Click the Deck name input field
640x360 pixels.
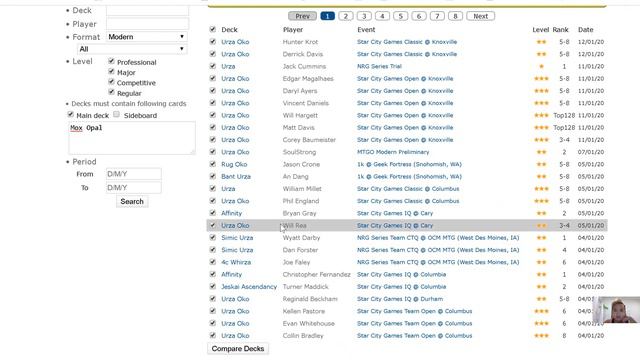(147, 11)
